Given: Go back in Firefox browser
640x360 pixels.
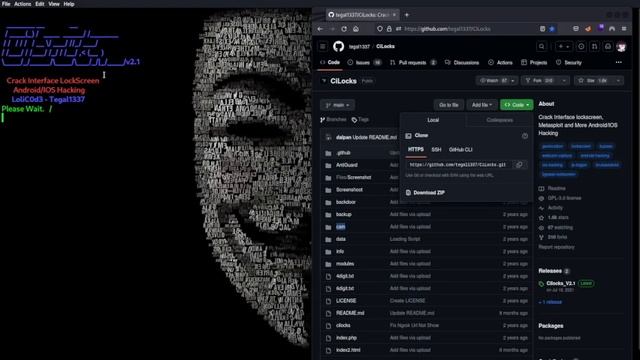Looking at the screenshot, I should point(320,29).
